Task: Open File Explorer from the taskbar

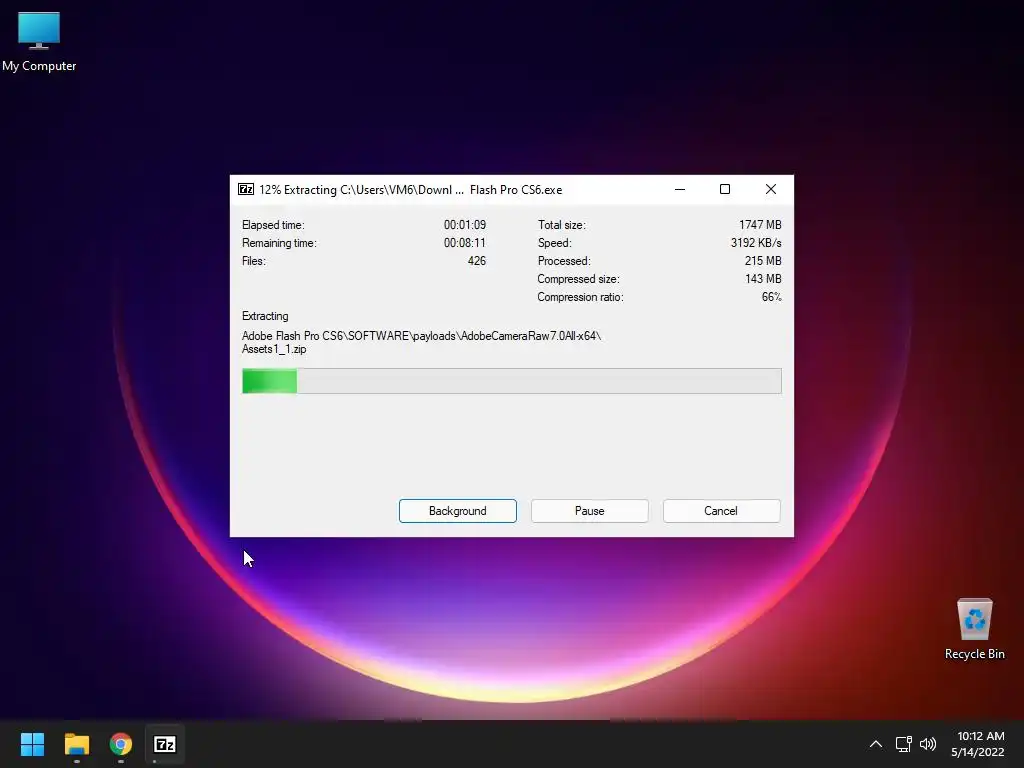Action: (76, 744)
